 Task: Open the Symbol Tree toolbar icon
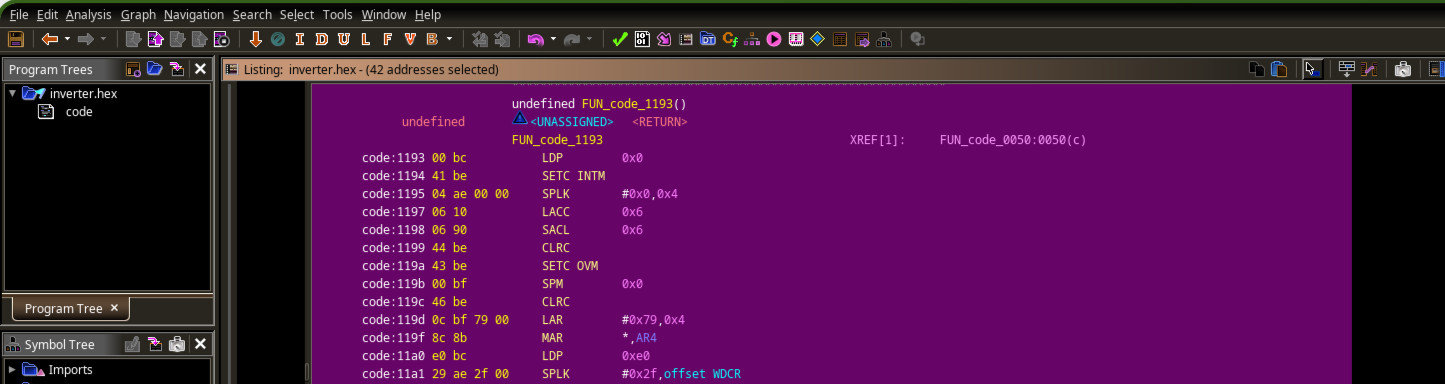883,39
